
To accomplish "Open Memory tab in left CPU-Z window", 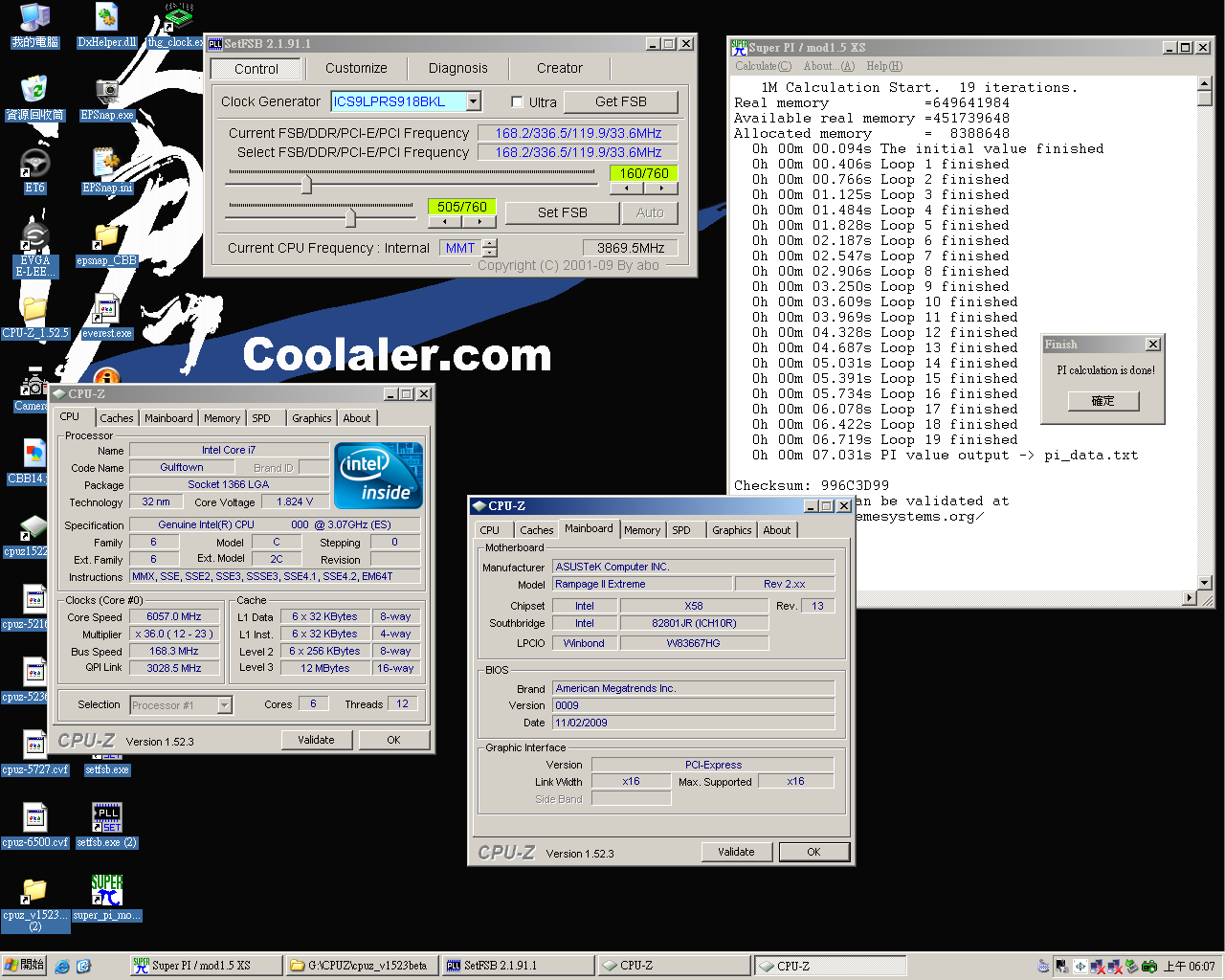I will coord(222,418).
